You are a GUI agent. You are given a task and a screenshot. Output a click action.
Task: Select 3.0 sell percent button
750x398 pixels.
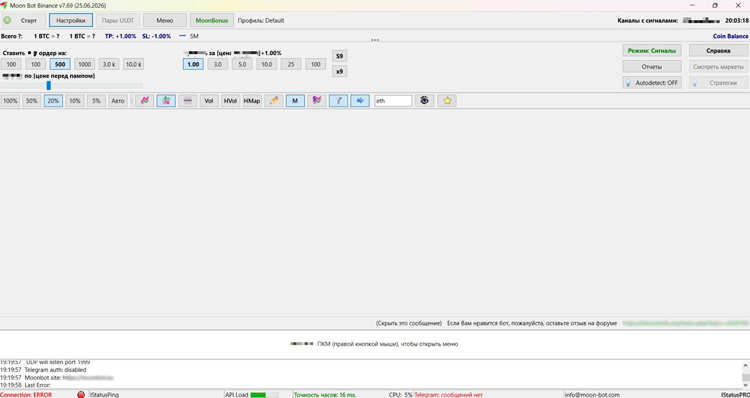pos(218,64)
